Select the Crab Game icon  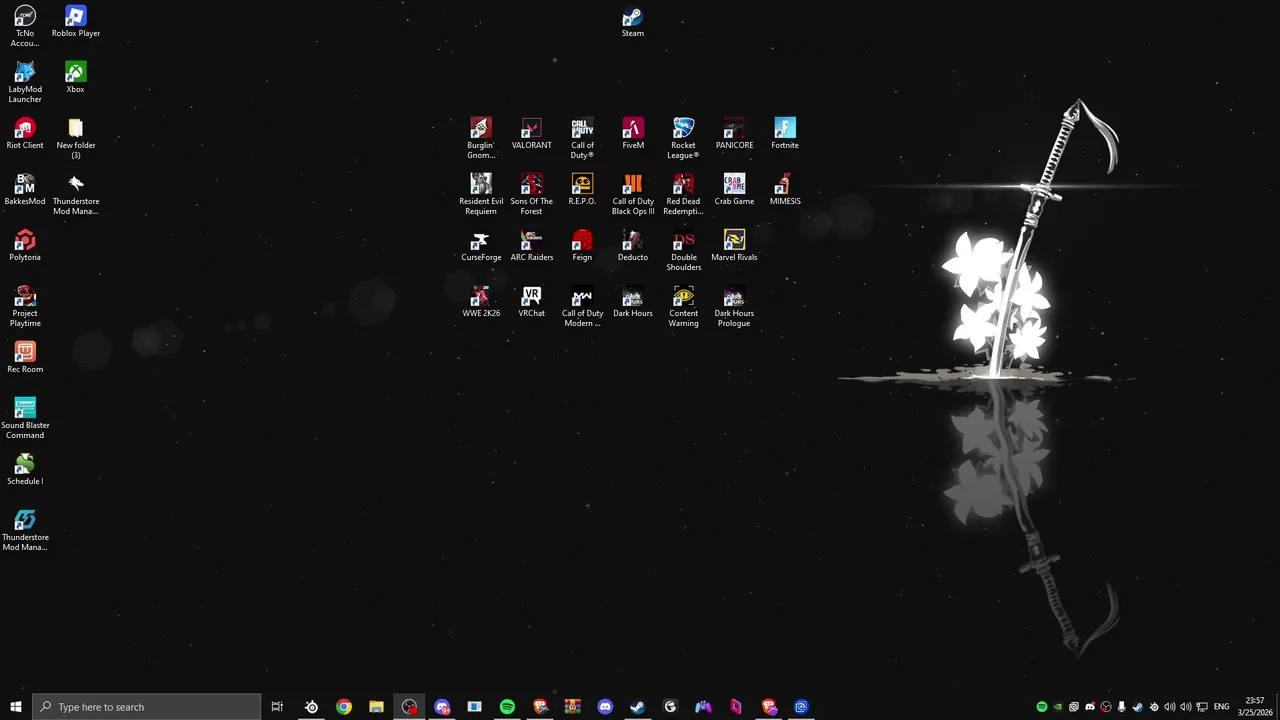734,190
